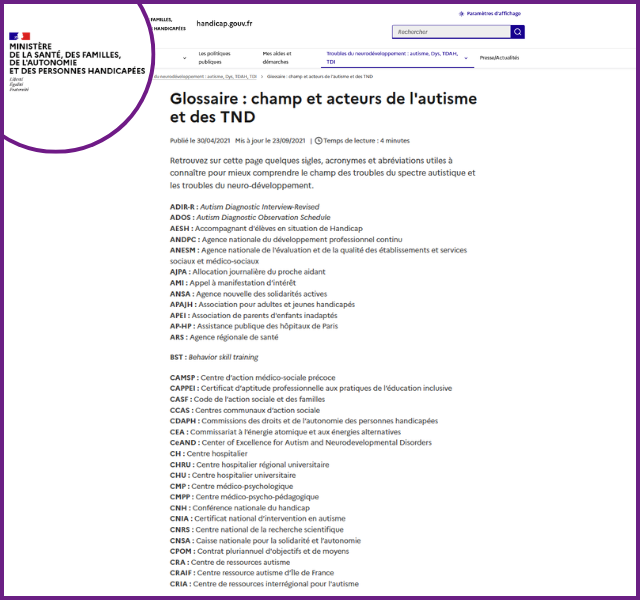
Task: Open the Les politiques publiques menu
Action: (214, 58)
